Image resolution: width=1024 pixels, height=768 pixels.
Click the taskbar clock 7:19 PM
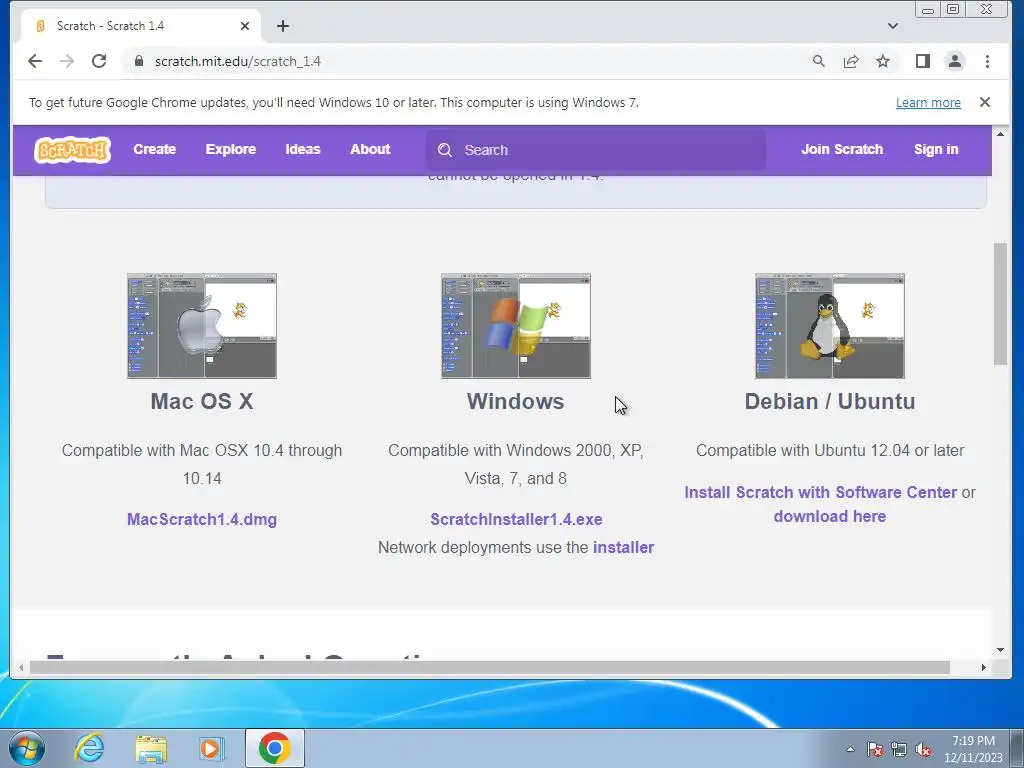[x=973, y=741]
